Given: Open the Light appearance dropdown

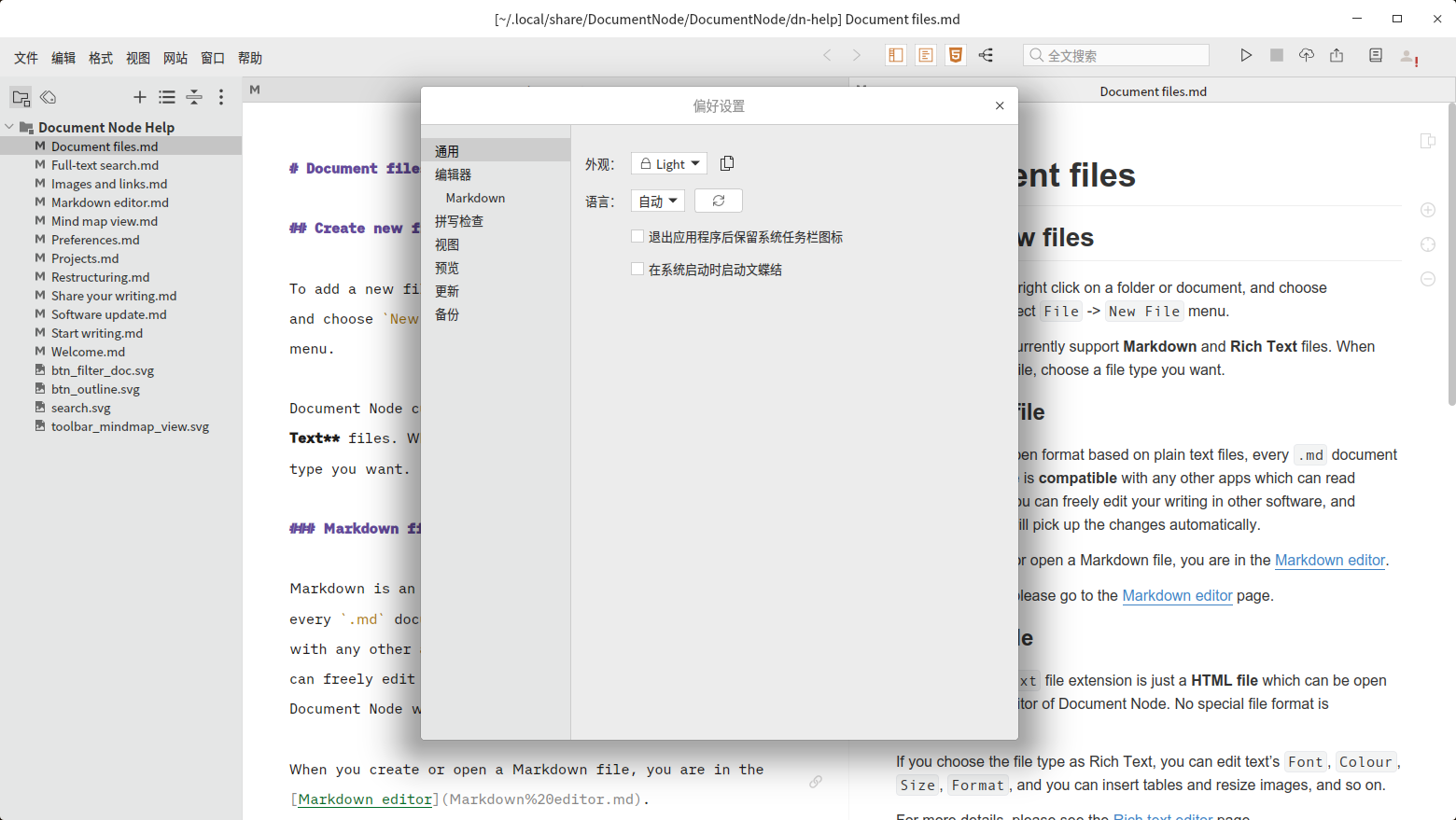Looking at the screenshot, I should click(x=669, y=164).
